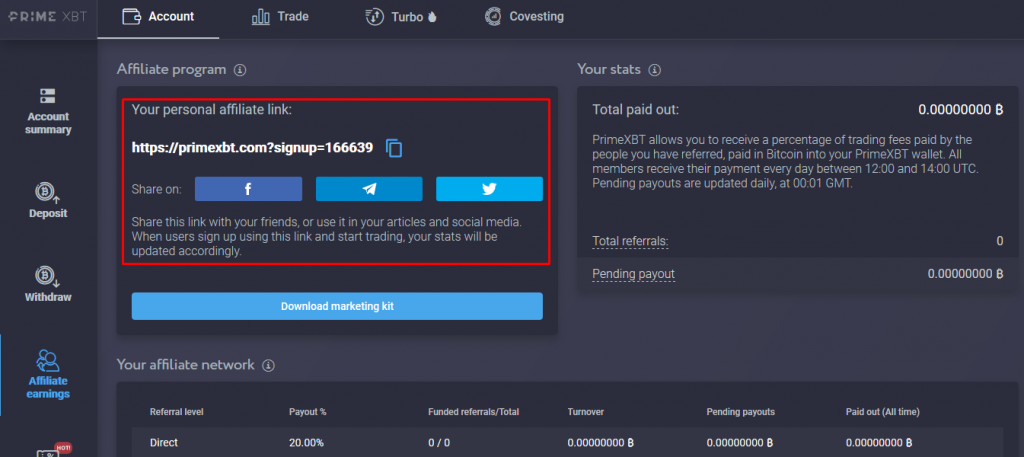Click the Total paid out label

click(635, 110)
